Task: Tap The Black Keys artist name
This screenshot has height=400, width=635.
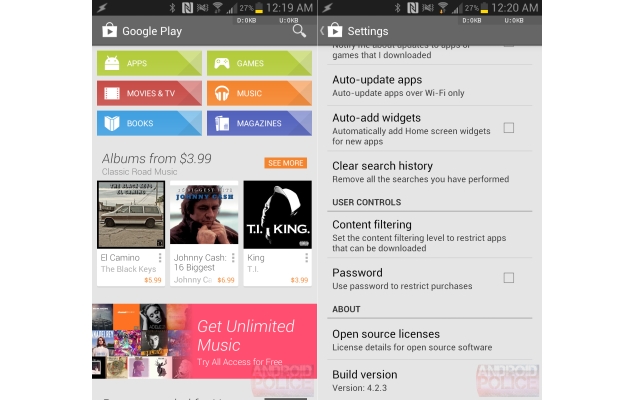Action: (x=128, y=269)
